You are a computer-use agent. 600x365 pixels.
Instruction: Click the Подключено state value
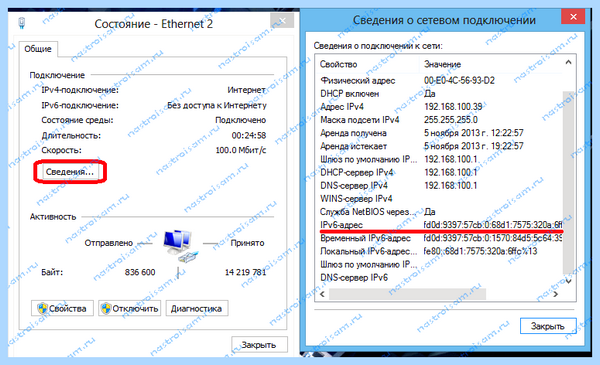point(240,120)
